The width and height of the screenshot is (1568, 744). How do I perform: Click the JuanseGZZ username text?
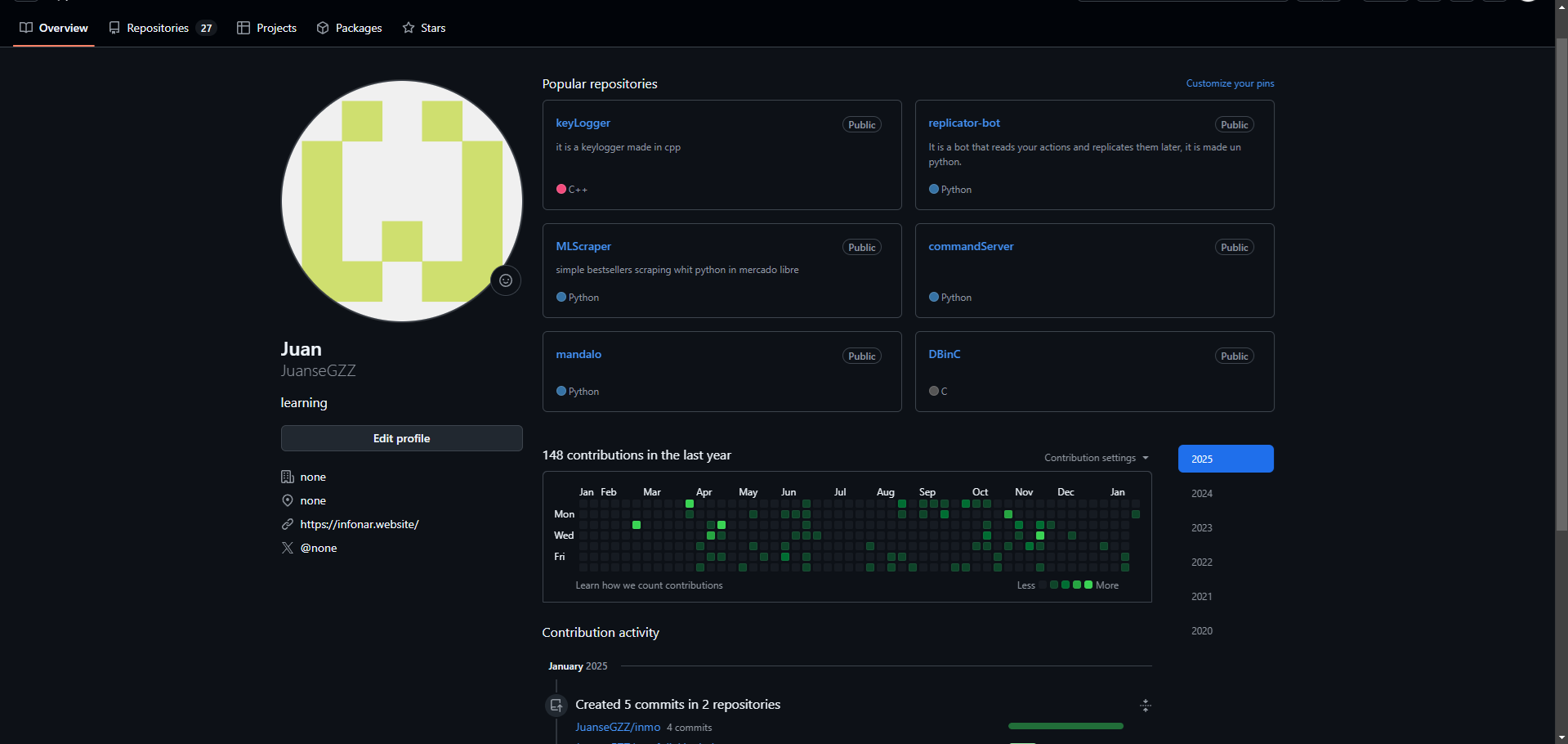point(318,370)
